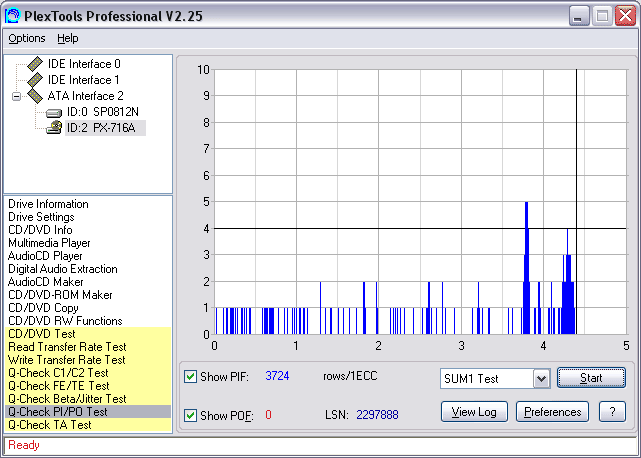641x458 pixels.
Task: Open CD/DVD-ROM Maker
Action: (x=60, y=295)
